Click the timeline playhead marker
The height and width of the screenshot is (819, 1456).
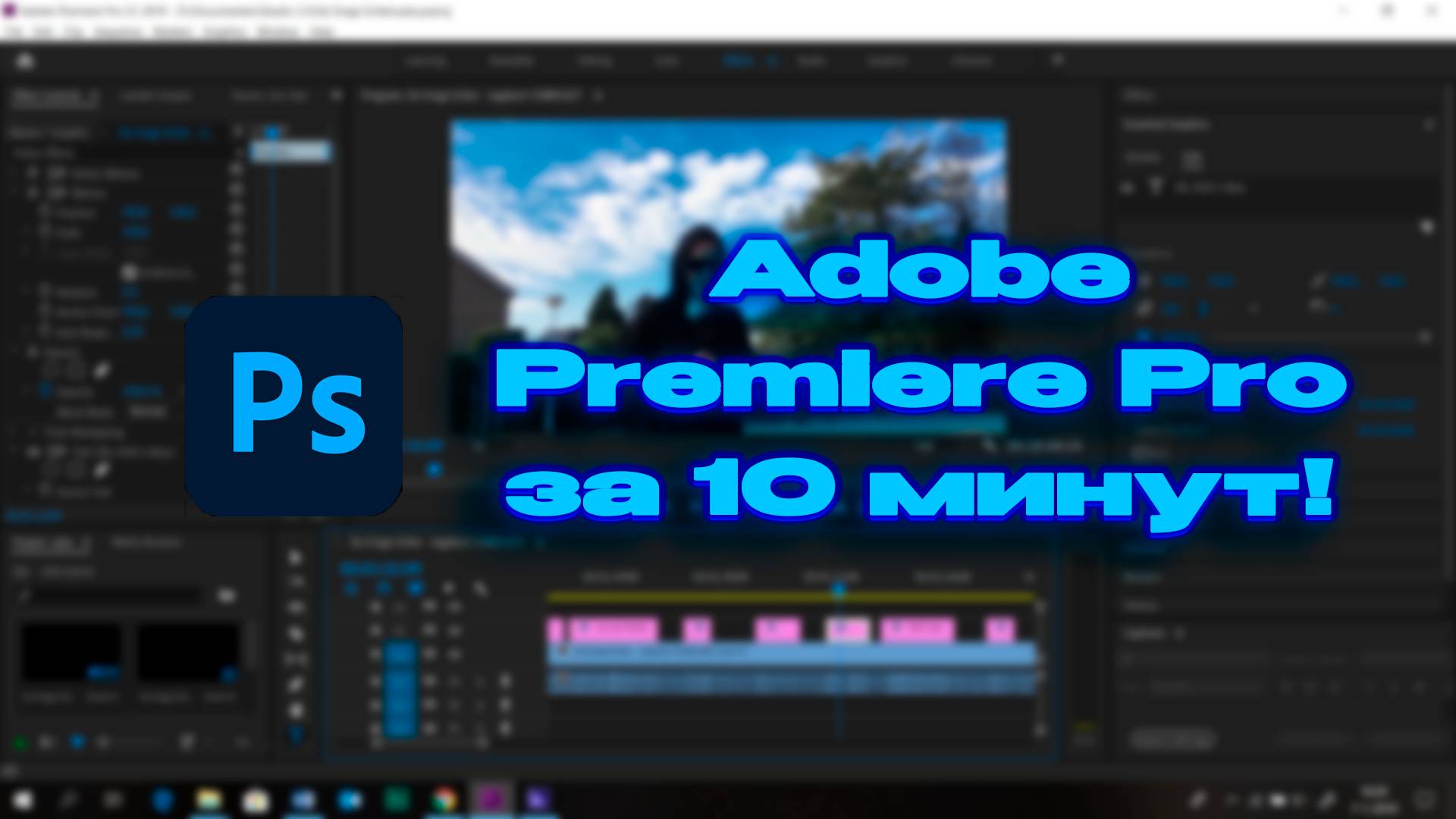(838, 588)
